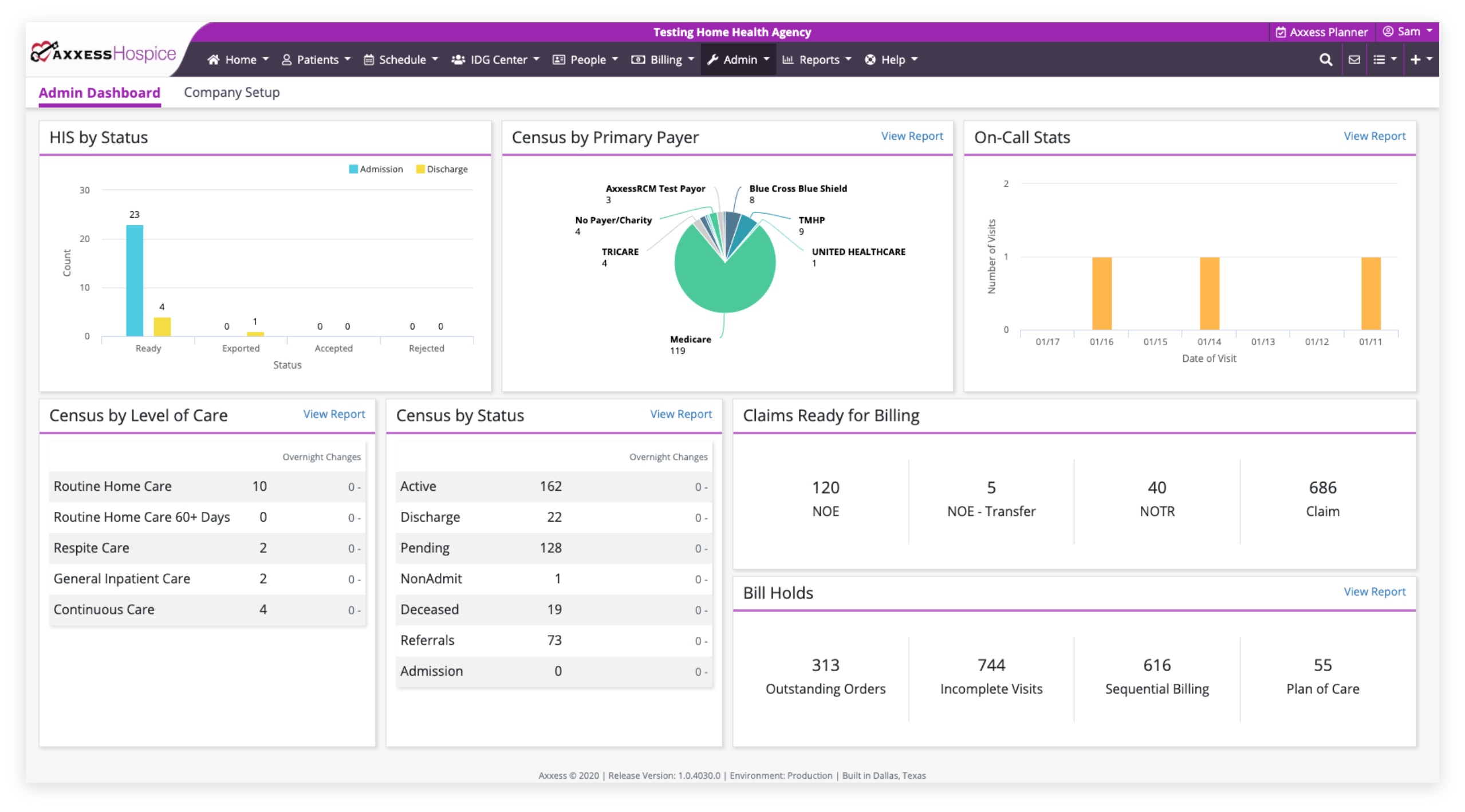This screenshot has height=812, width=1465.
Task: Click View Report for Census by Primary Payer
Action: (910, 136)
